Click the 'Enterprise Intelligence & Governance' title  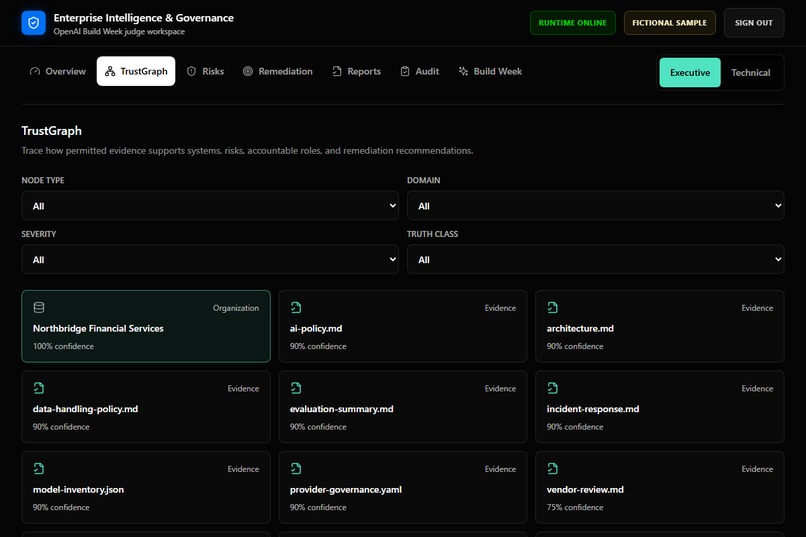tap(143, 17)
